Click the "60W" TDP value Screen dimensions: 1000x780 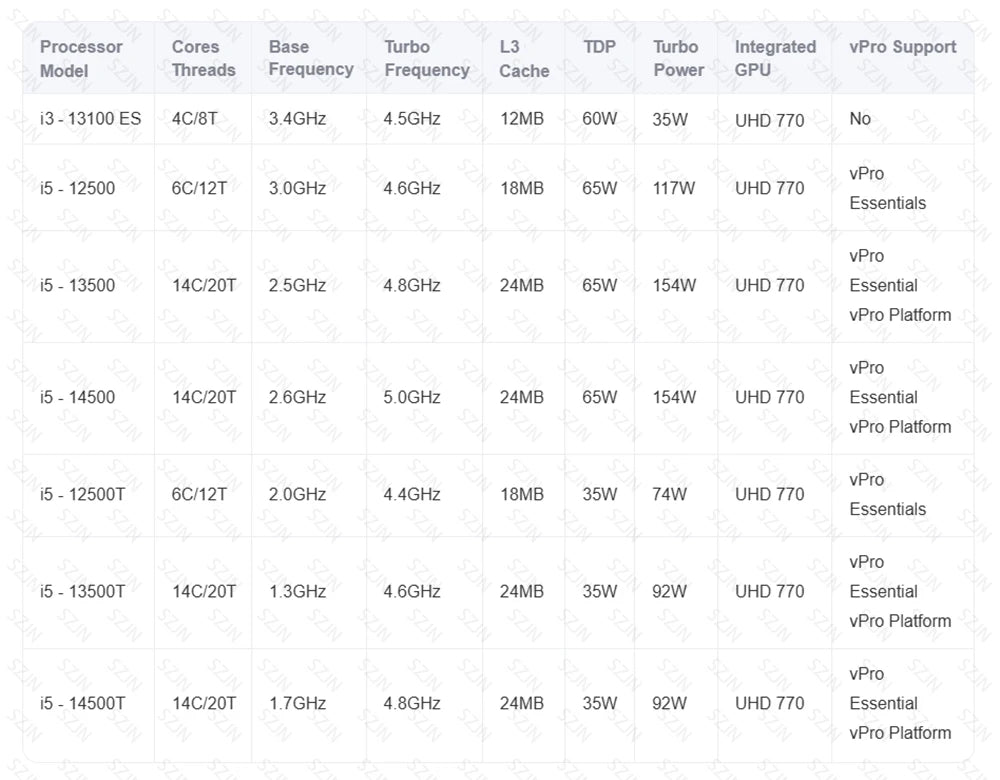click(599, 119)
